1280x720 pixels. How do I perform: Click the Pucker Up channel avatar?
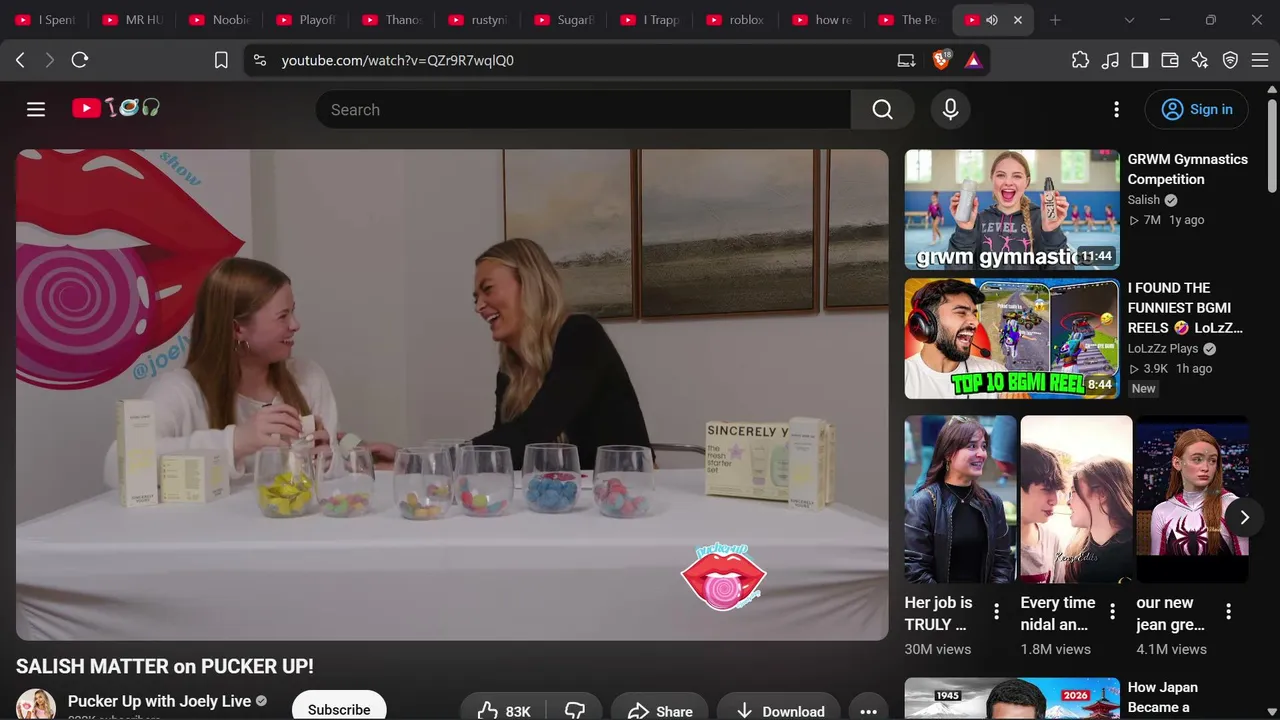click(36, 705)
